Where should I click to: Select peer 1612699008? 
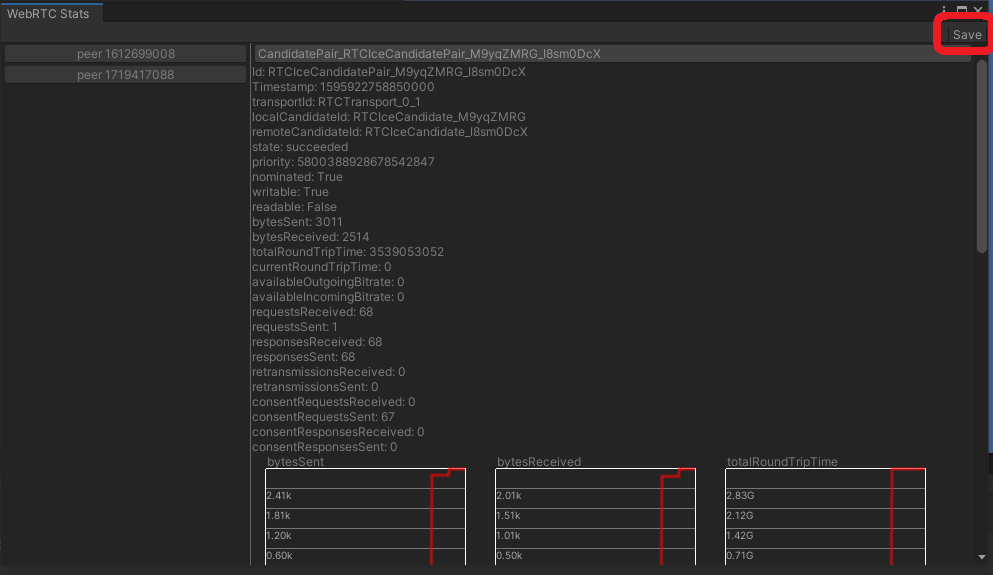(x=125, y=54)
